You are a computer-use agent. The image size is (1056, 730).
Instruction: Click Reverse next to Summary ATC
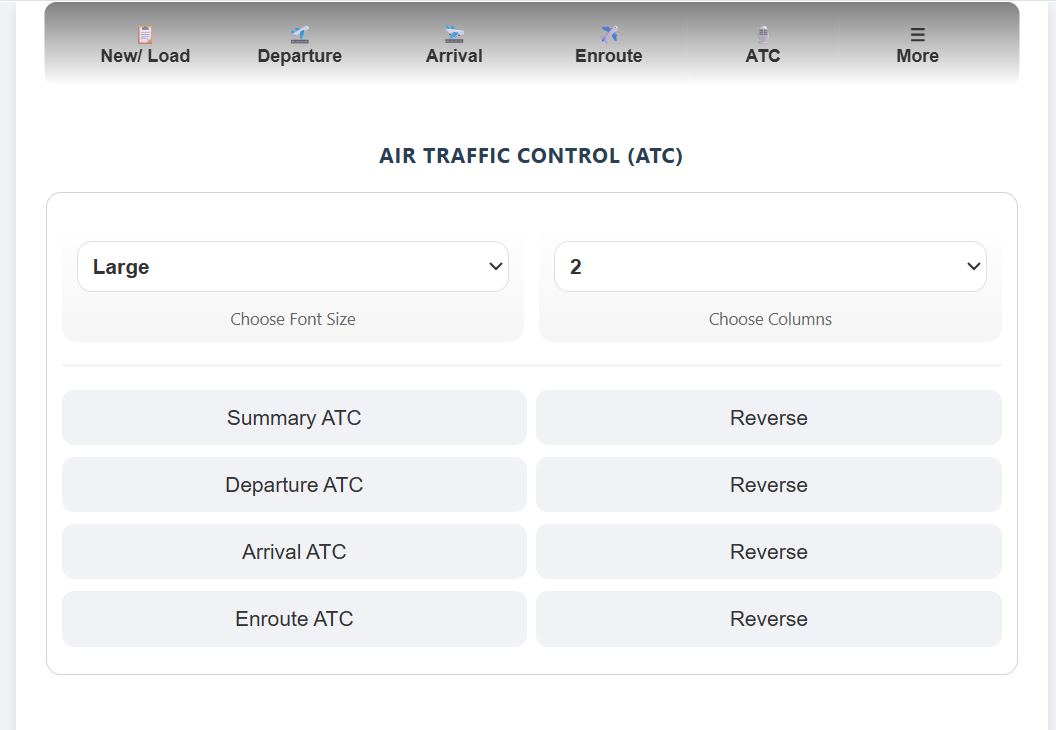pyautogui.click(x=768, y=418)
